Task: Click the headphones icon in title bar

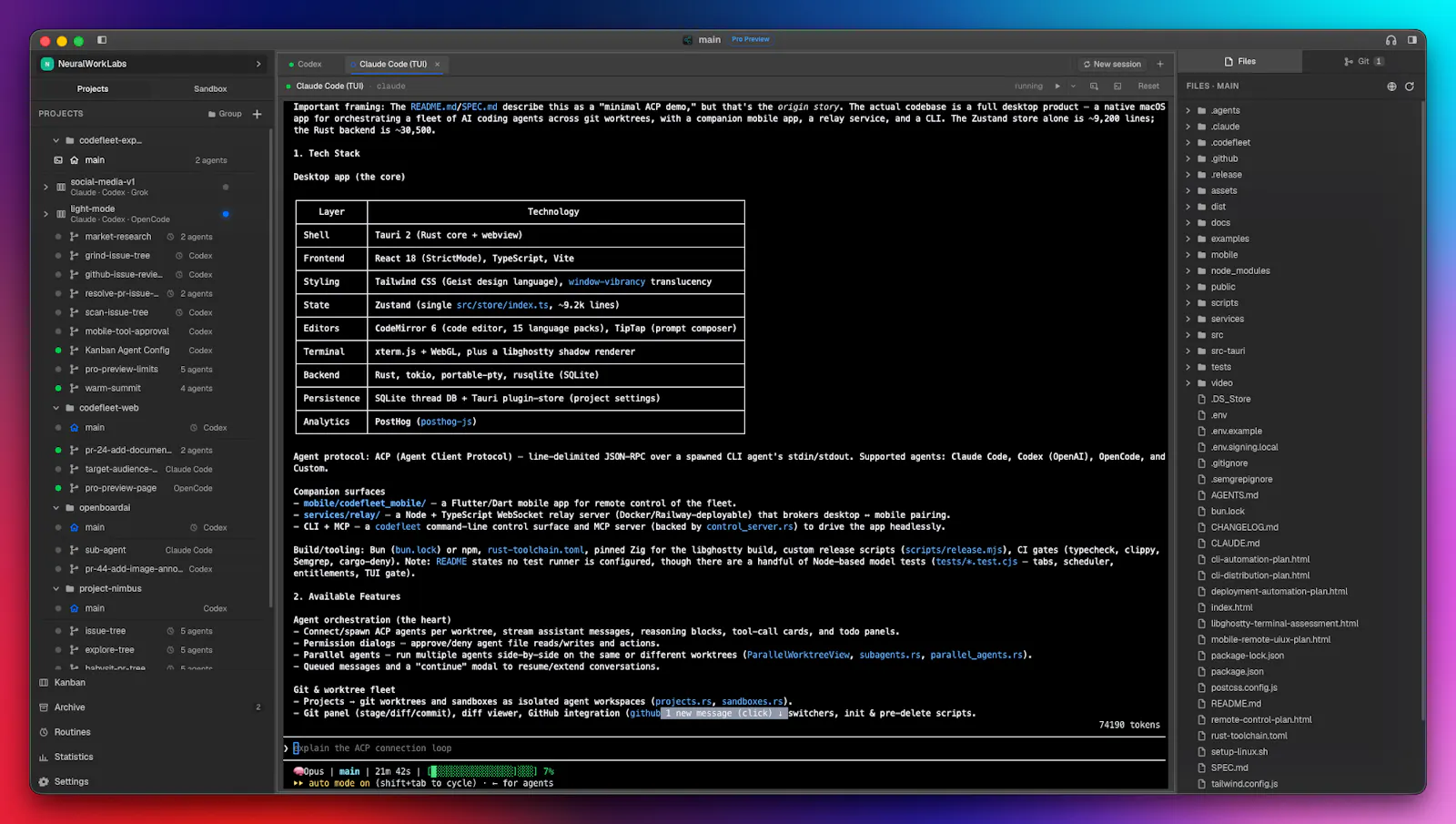Action: coord(1390,40)
